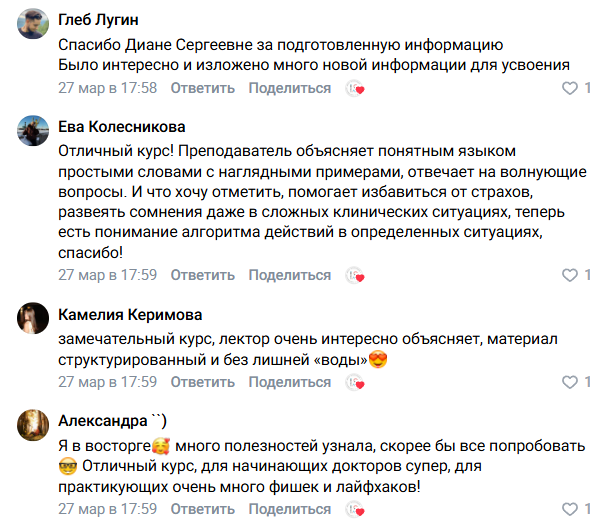Image resolution: width=612 pixels, height=529 pixels.
Task: Reply to Глеб Лугин's comment
Action: pyautogui.click(x=203, y=89)
